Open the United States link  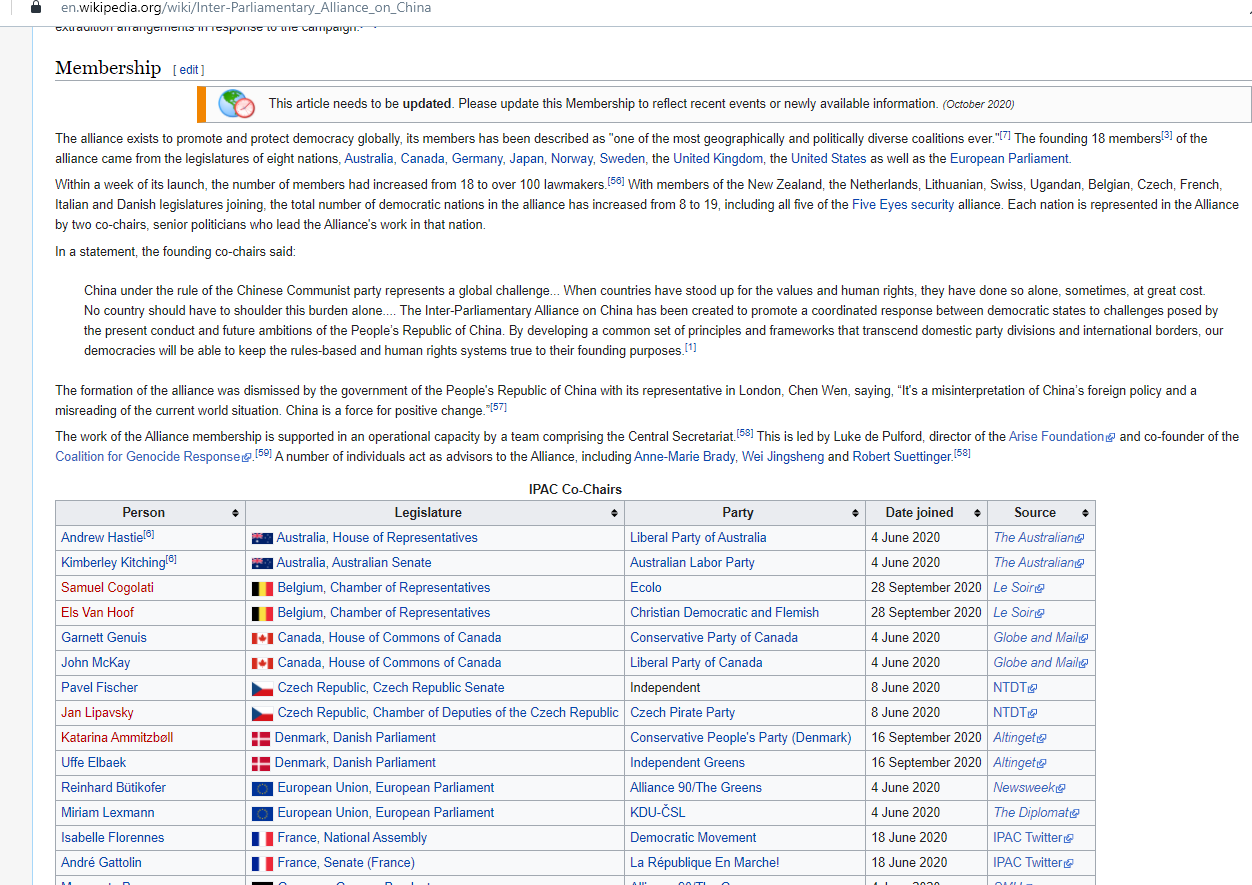(x=828, y=158)
